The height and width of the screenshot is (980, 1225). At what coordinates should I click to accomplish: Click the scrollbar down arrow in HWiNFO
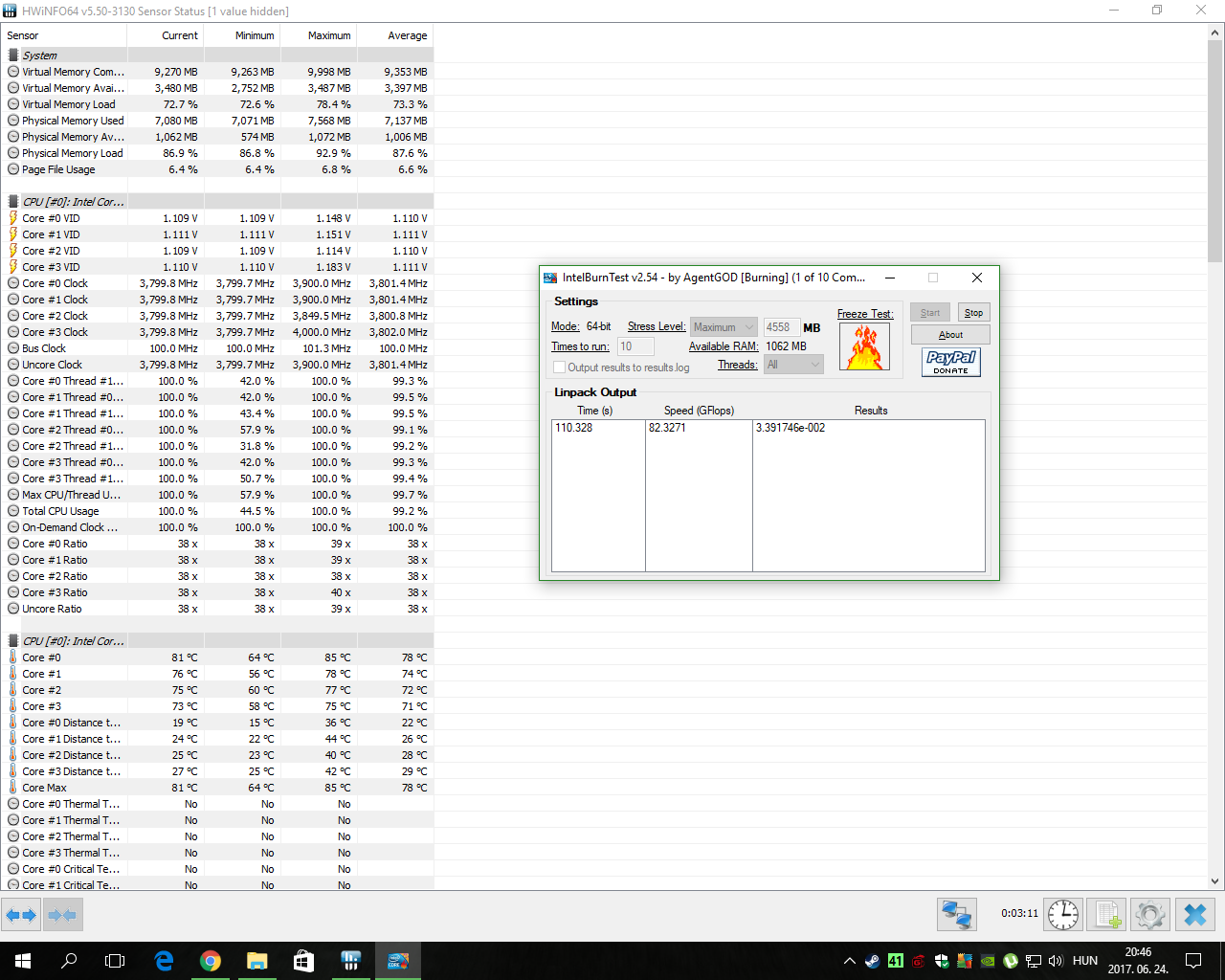(x=1215, y=881)
